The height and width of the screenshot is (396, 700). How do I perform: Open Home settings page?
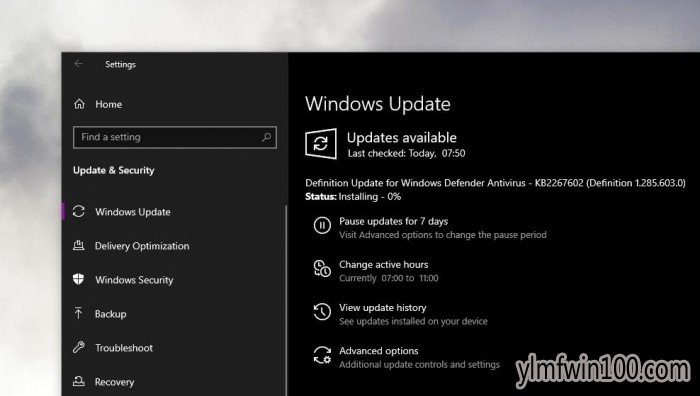tap(108, 104)
